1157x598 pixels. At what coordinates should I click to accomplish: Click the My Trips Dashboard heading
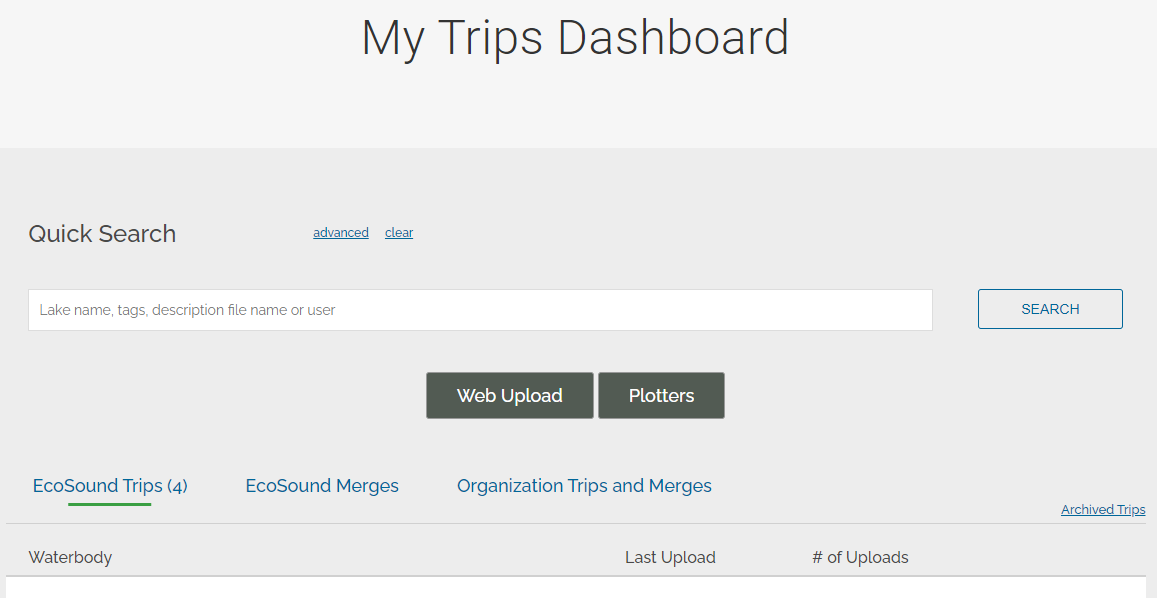click(576, 38)
